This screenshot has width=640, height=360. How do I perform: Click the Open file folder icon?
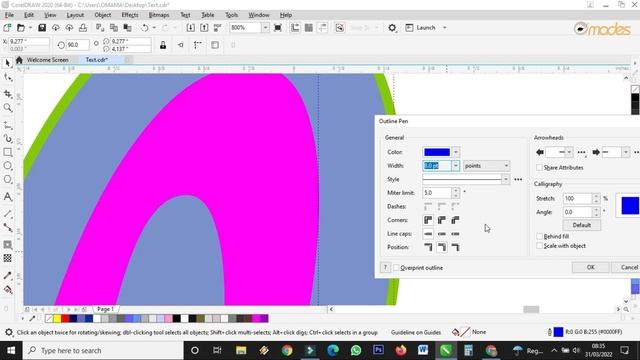coord(21,28)
